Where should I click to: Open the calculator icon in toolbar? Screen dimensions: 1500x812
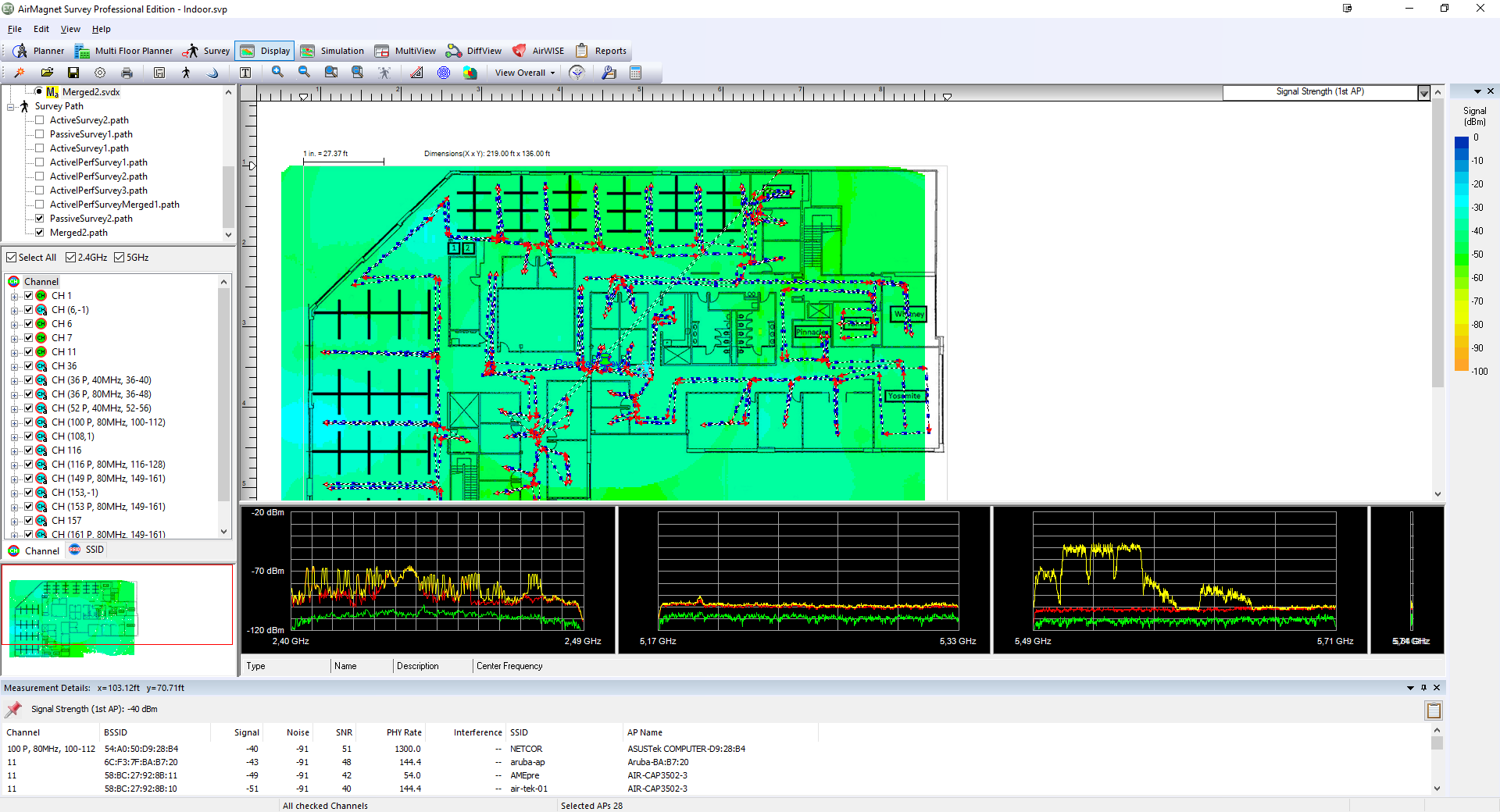[x=636, y=73]
